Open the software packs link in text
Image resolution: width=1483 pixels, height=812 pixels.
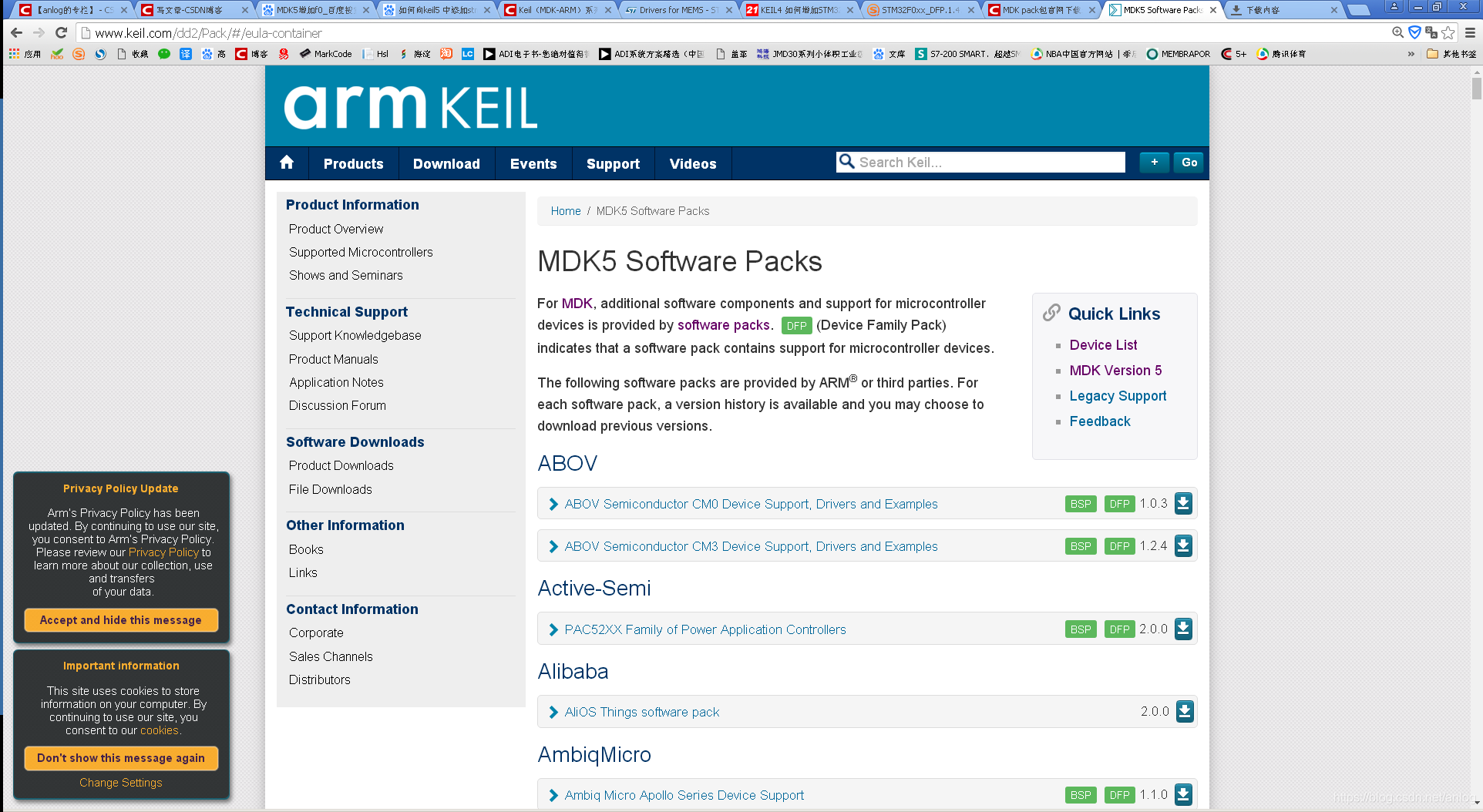724,325
